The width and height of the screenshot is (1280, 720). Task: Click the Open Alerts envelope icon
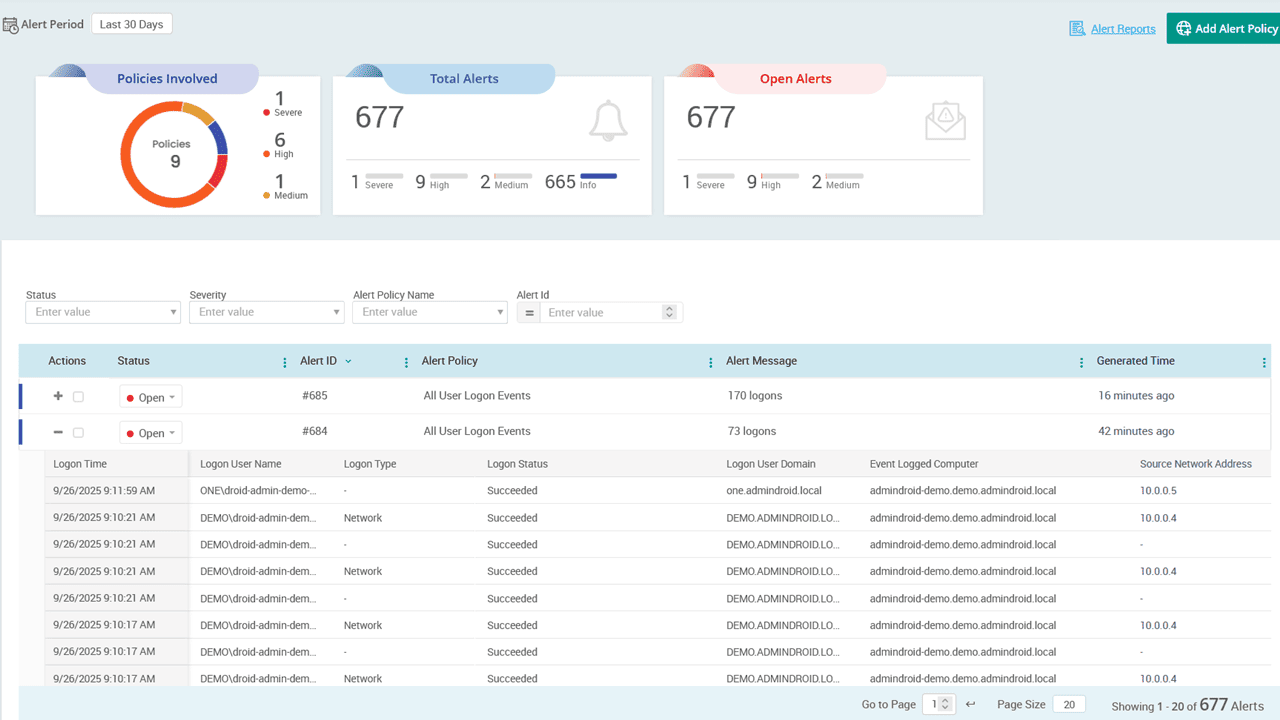pos(944,120)
